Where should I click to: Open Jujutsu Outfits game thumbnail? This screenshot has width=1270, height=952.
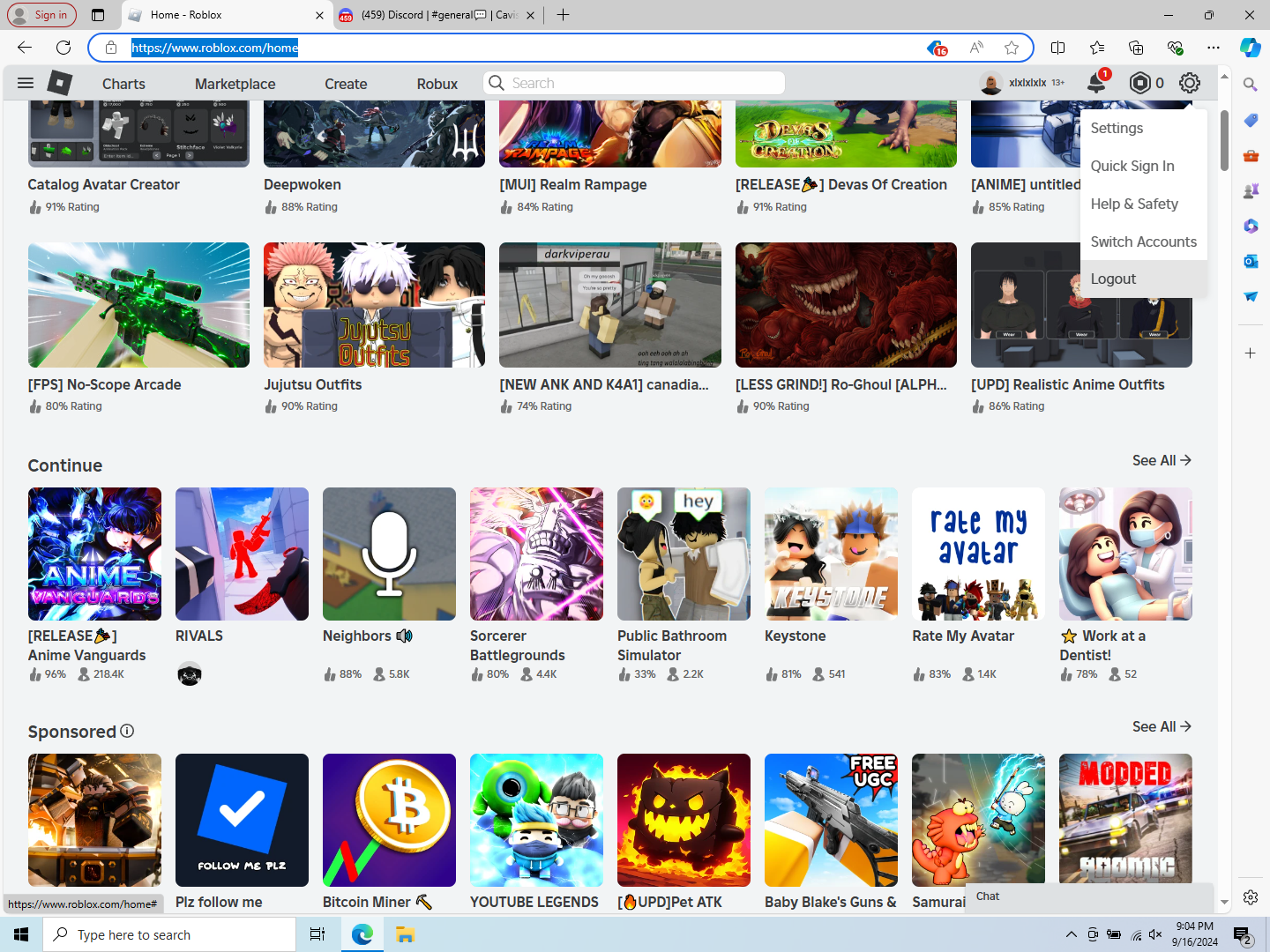374,305
